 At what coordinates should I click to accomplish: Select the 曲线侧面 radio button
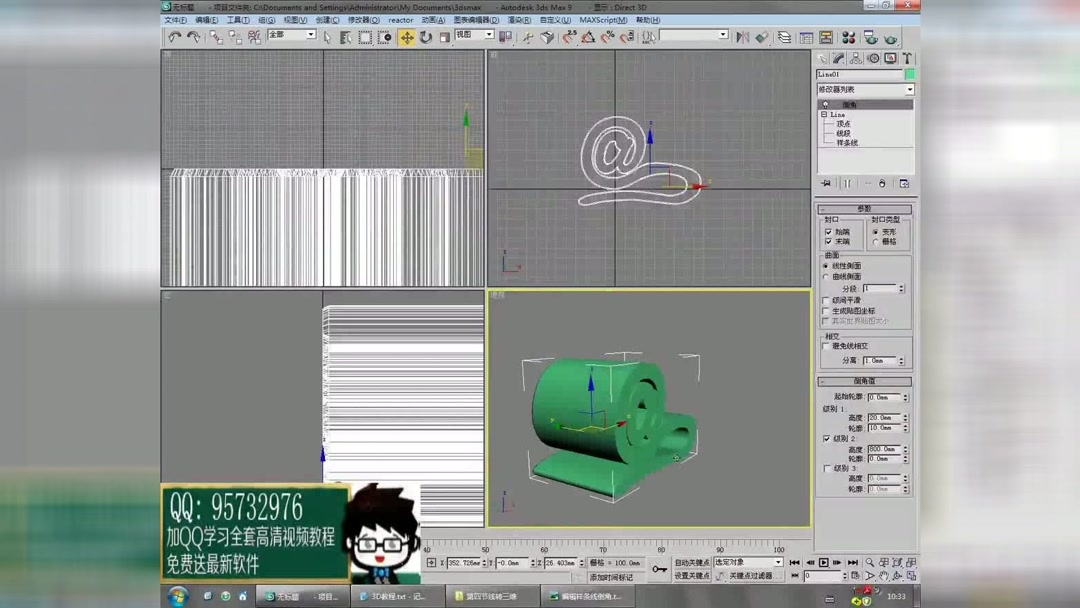[825, 275]
